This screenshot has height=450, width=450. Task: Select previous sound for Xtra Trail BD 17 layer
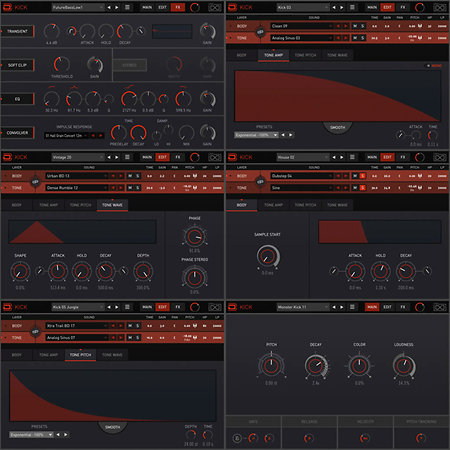coord(113,326)
